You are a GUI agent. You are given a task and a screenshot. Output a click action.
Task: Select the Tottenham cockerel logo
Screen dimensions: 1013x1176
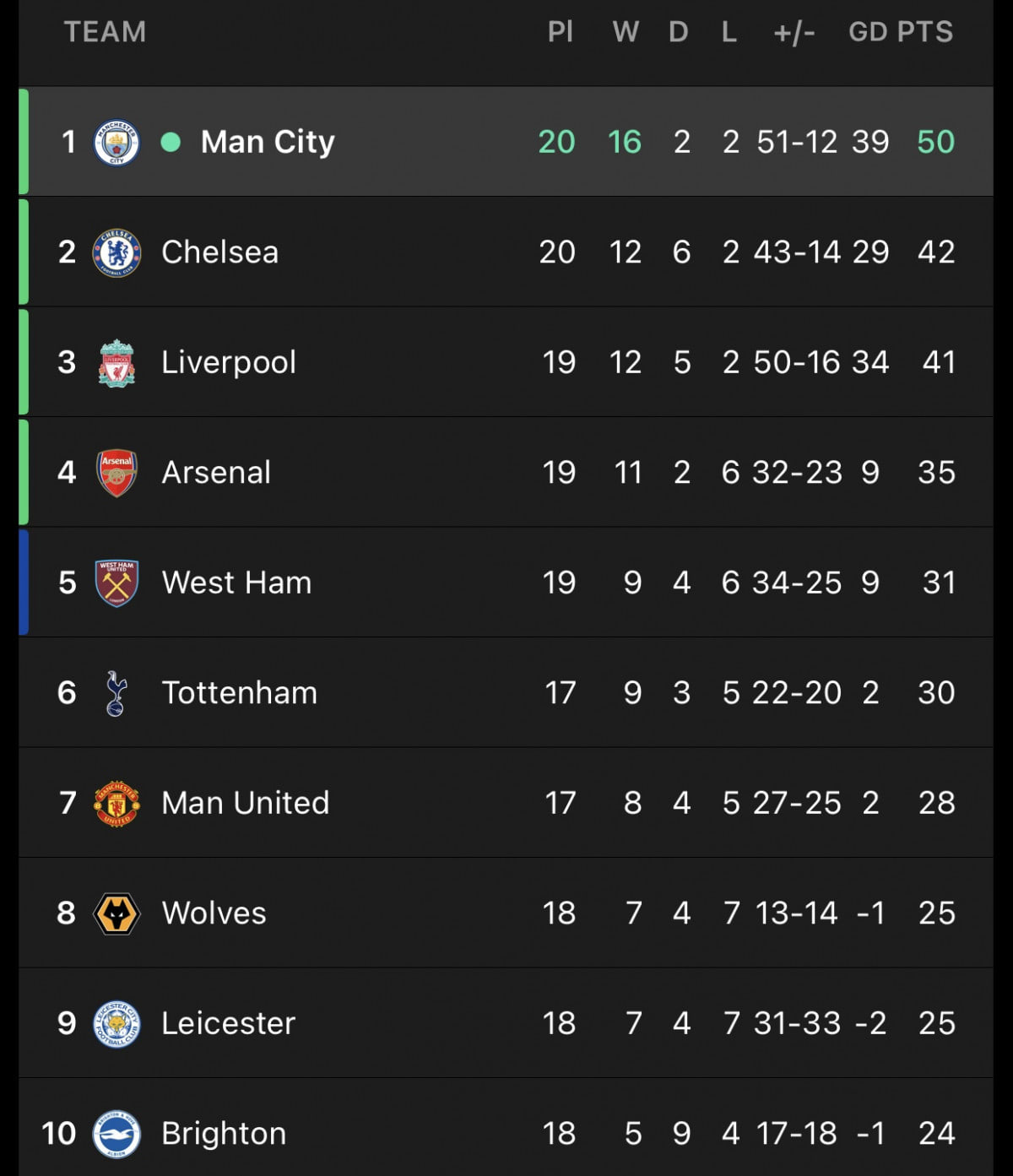116,693
